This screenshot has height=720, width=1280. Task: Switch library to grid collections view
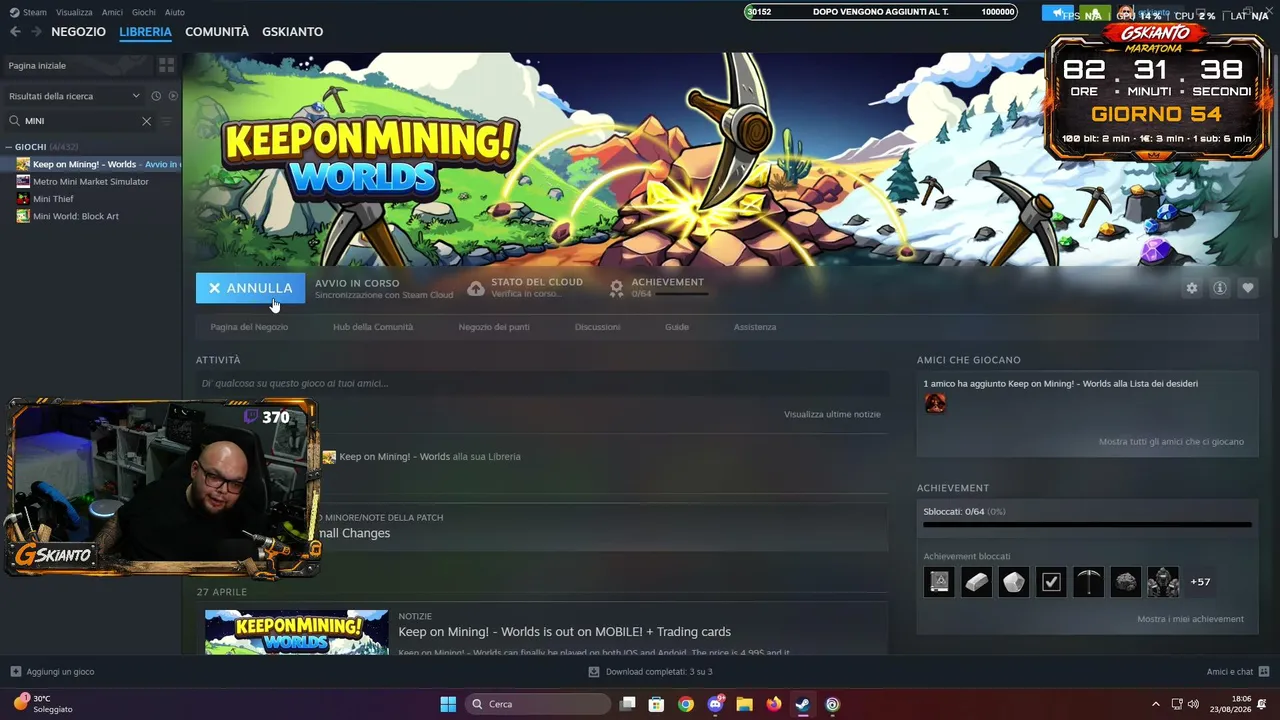click(x=166, y=65)
